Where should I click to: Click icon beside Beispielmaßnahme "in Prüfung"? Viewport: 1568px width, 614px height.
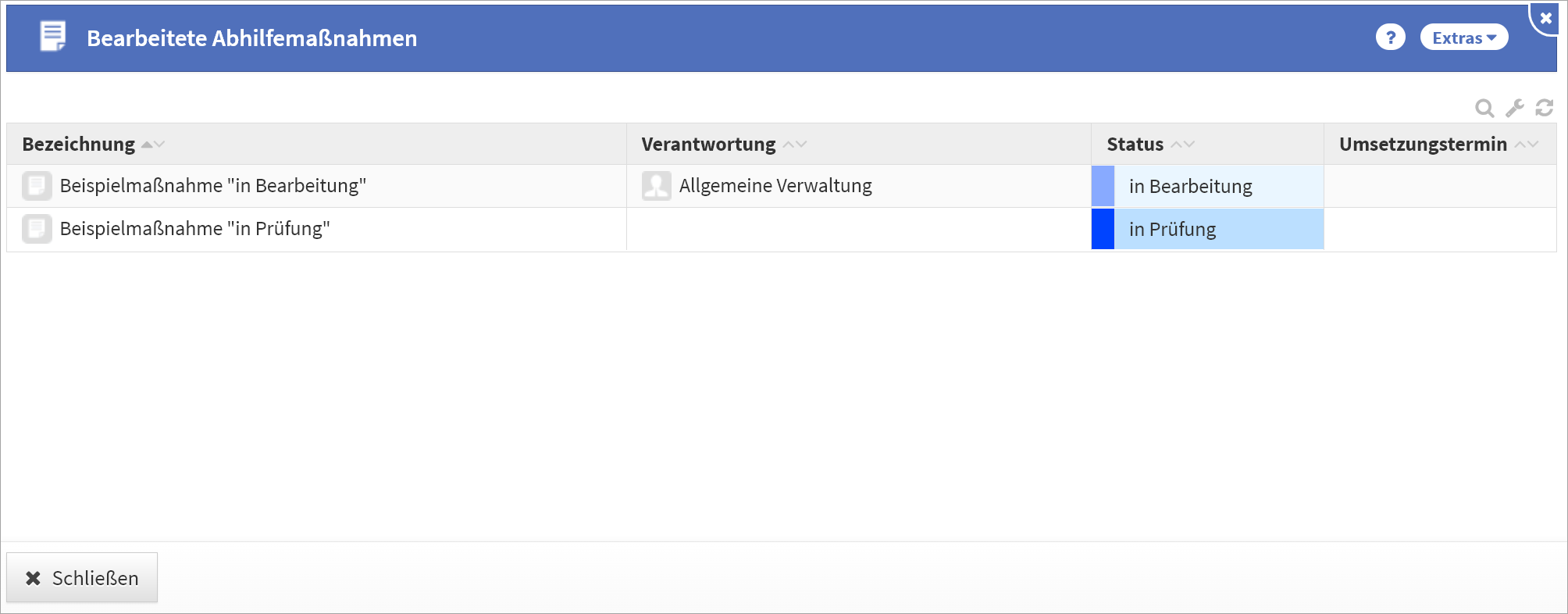pos(37,229)
